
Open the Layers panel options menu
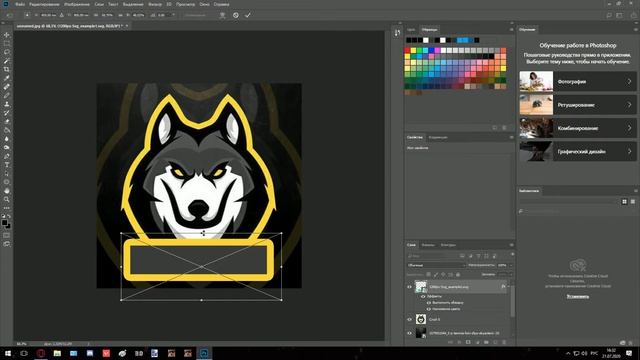(511, 245)
